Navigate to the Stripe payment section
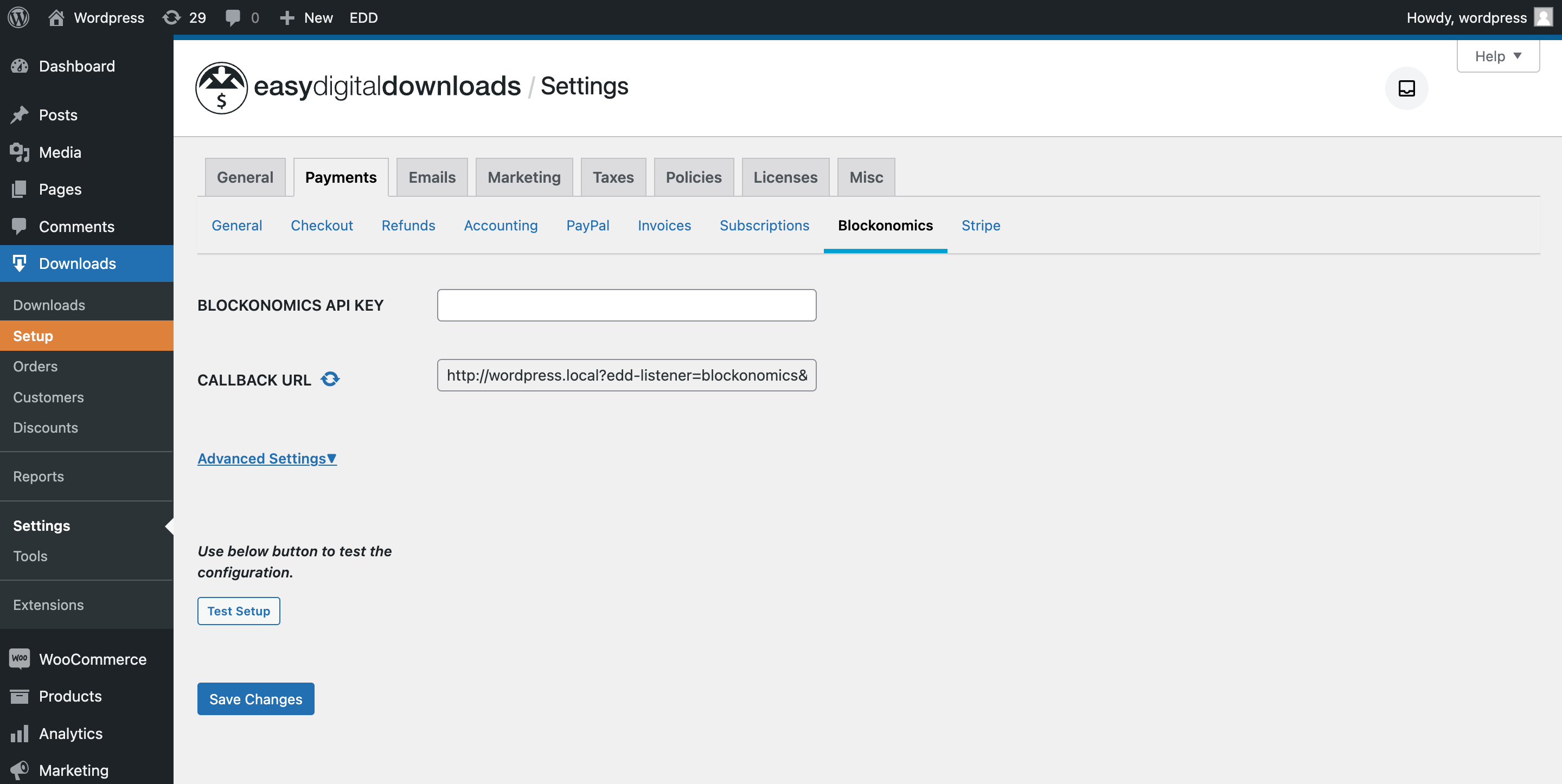The width and height of the screenshot is (1562, 784). click(x=980, y=224)
